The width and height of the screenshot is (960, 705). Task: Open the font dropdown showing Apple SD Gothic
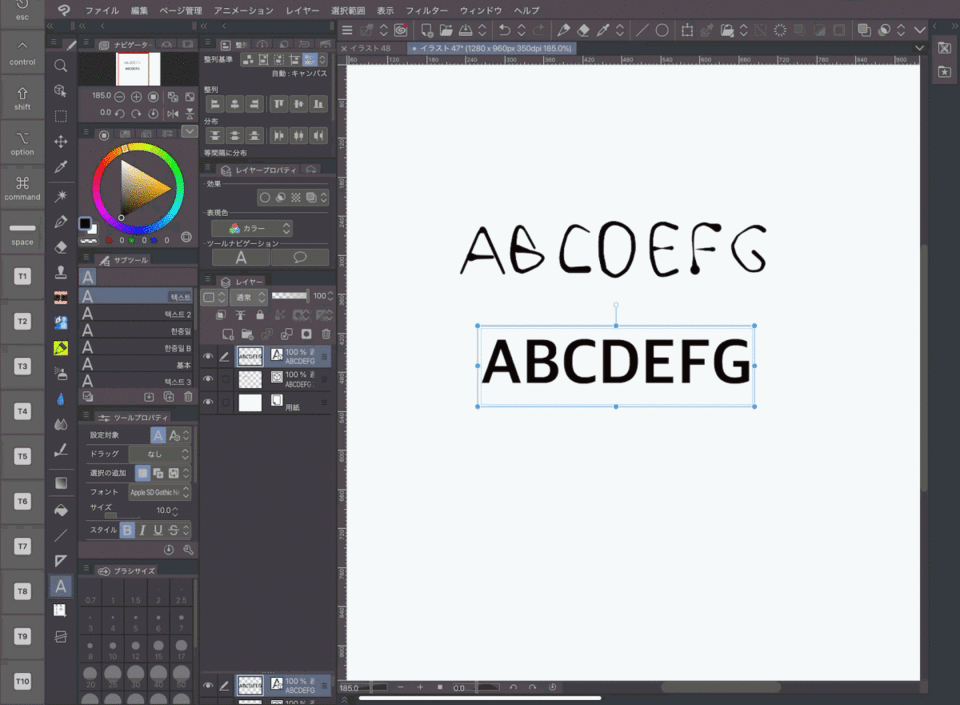[x=159, y=492]
